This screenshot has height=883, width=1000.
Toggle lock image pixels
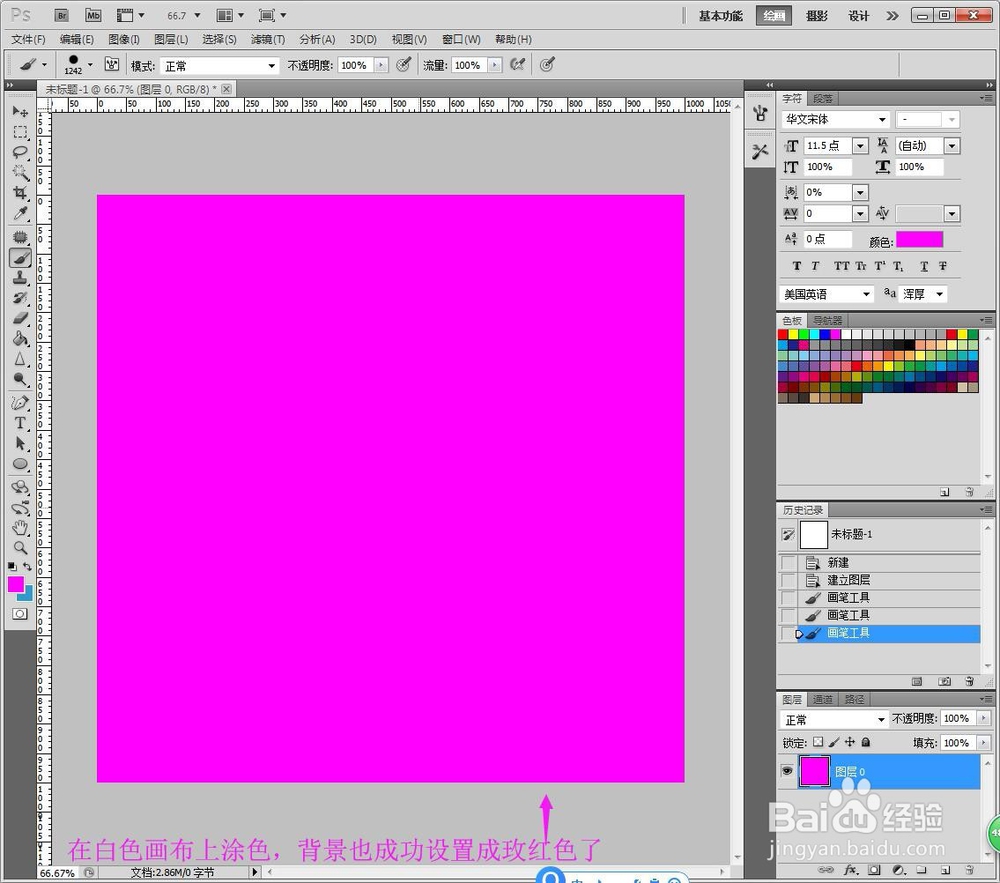pyautogui.click(x=834, y=742)
